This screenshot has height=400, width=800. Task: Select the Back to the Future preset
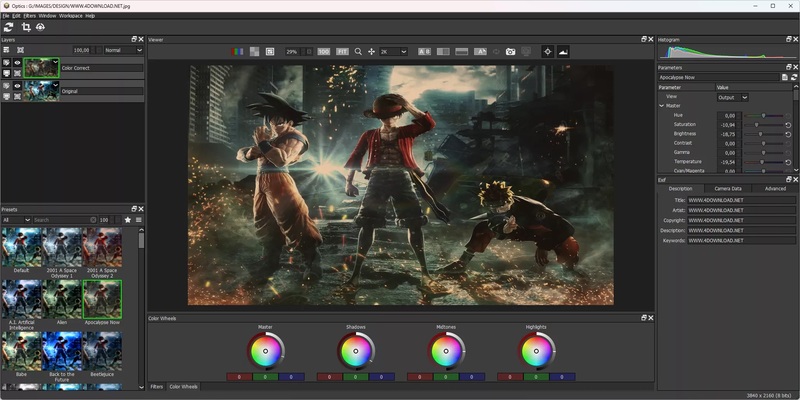pyautogui.click(x=62, y=351)
